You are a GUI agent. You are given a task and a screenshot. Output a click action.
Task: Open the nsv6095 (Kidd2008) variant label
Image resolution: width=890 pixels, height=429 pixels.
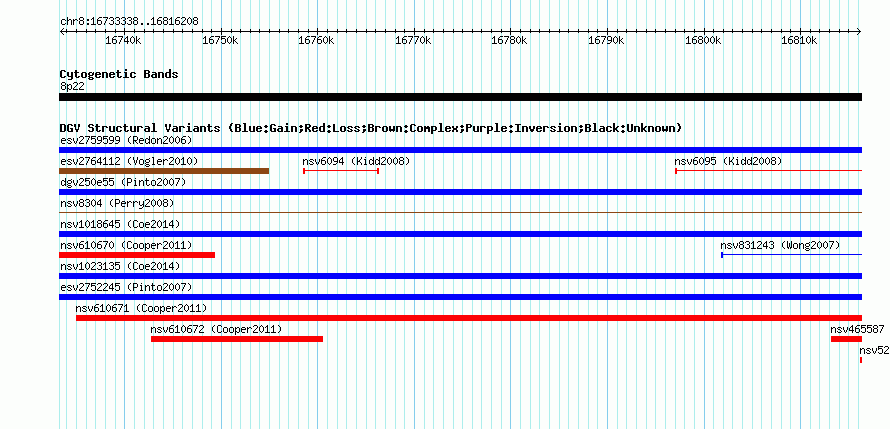point(728,161)
